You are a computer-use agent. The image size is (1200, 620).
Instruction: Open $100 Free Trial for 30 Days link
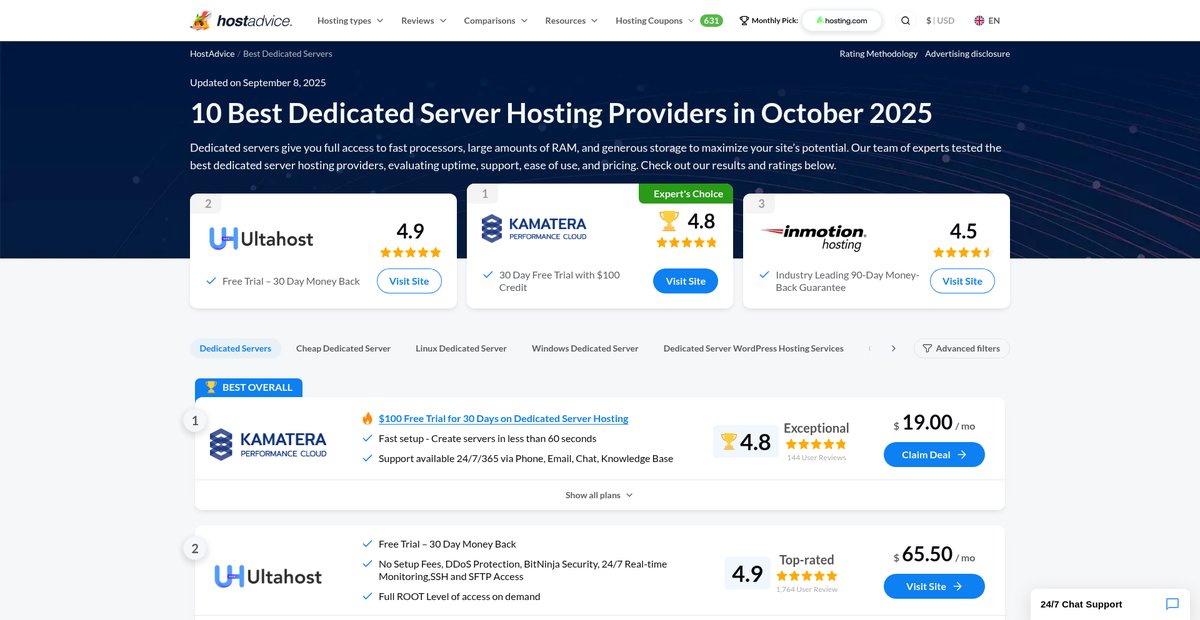click(x=504, y=418)
